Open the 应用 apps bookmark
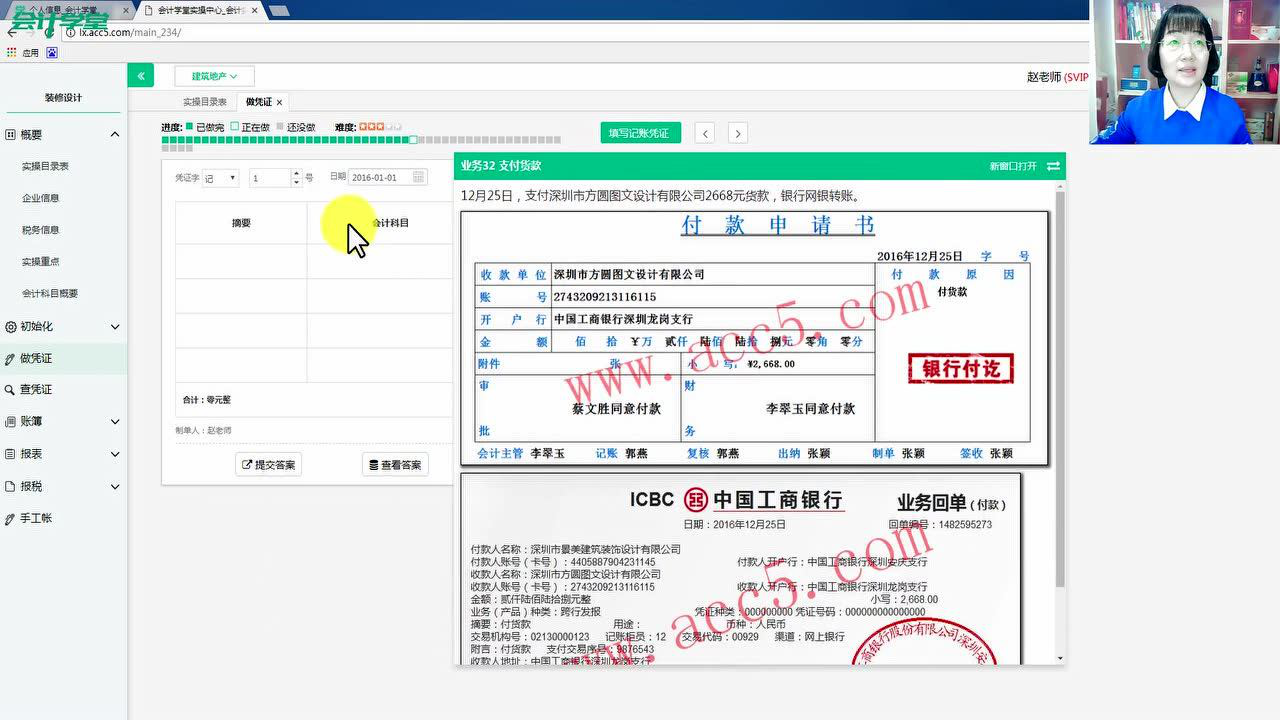The width and height of the screenshot is (1280, 720). (23, 52)
